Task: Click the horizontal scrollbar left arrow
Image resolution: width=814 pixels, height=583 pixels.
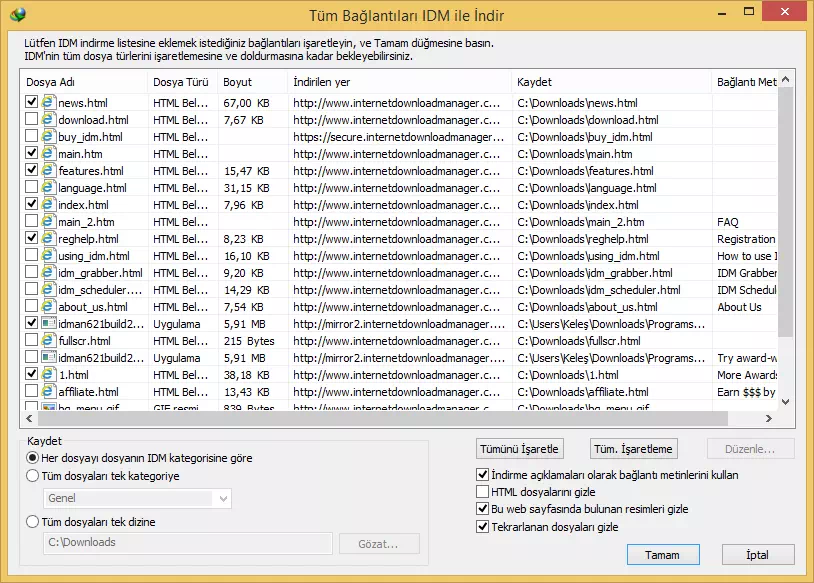Action: click(x=29, y=418)
